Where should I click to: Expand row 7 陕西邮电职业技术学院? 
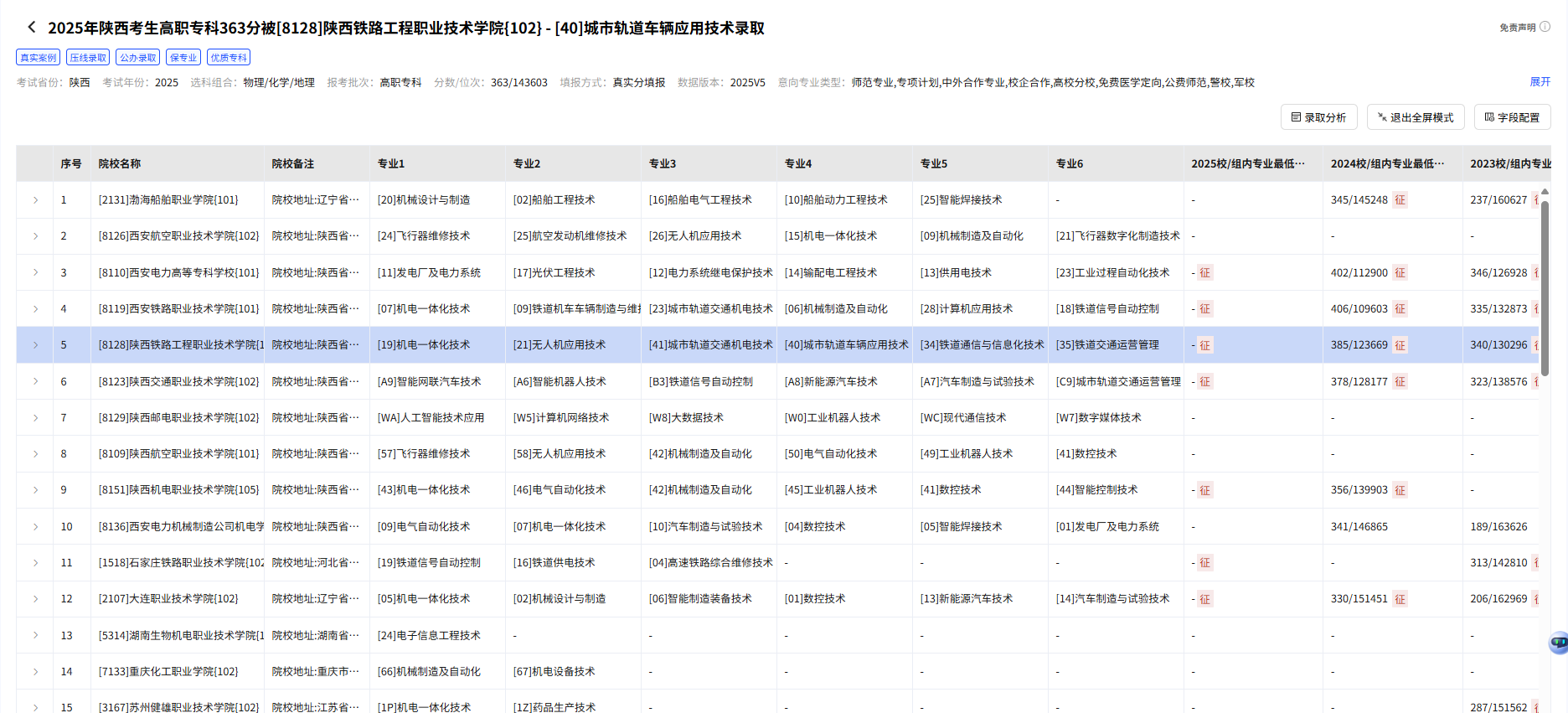tap(35, 418)
